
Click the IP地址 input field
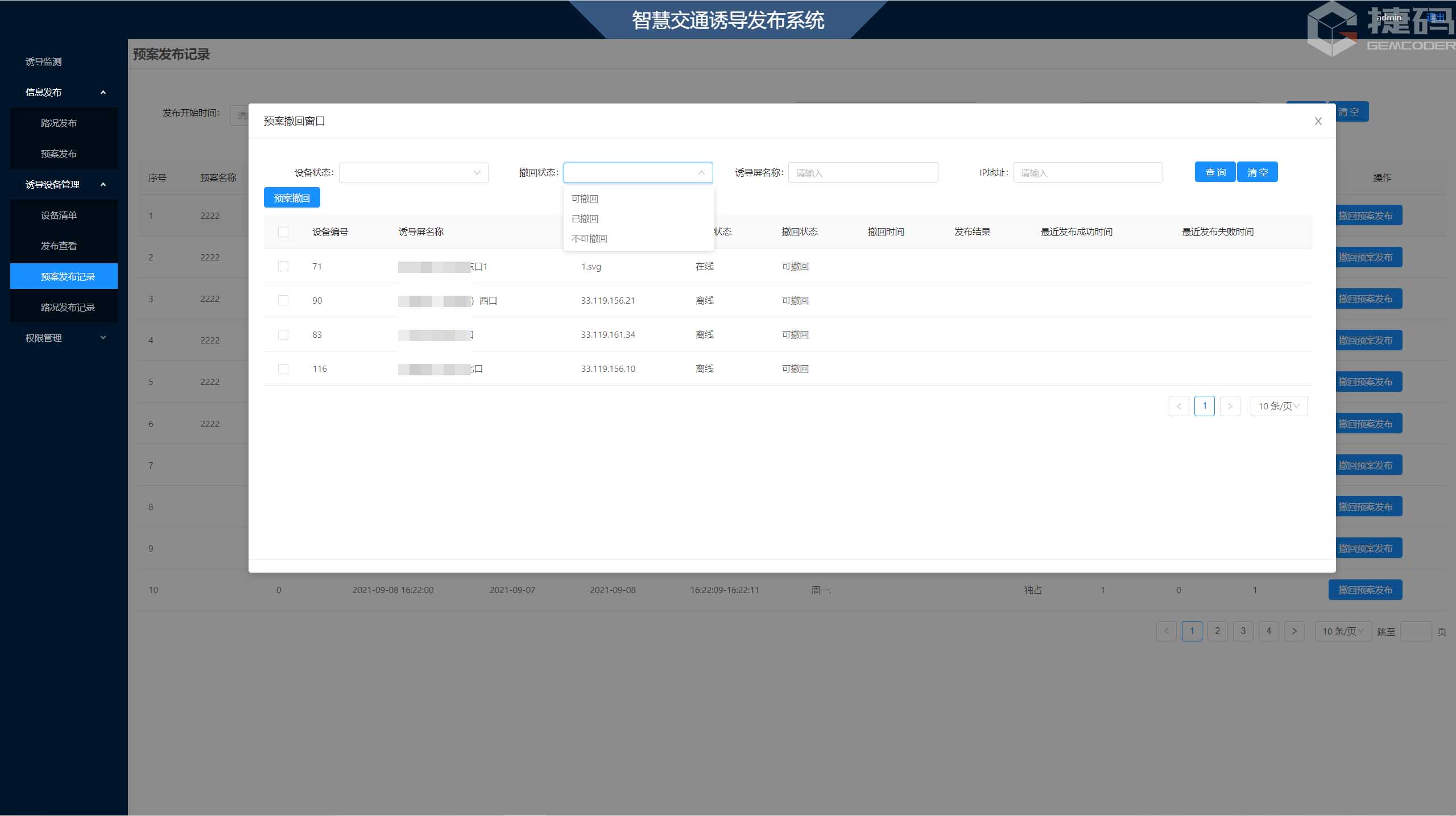pos(1087,173)
